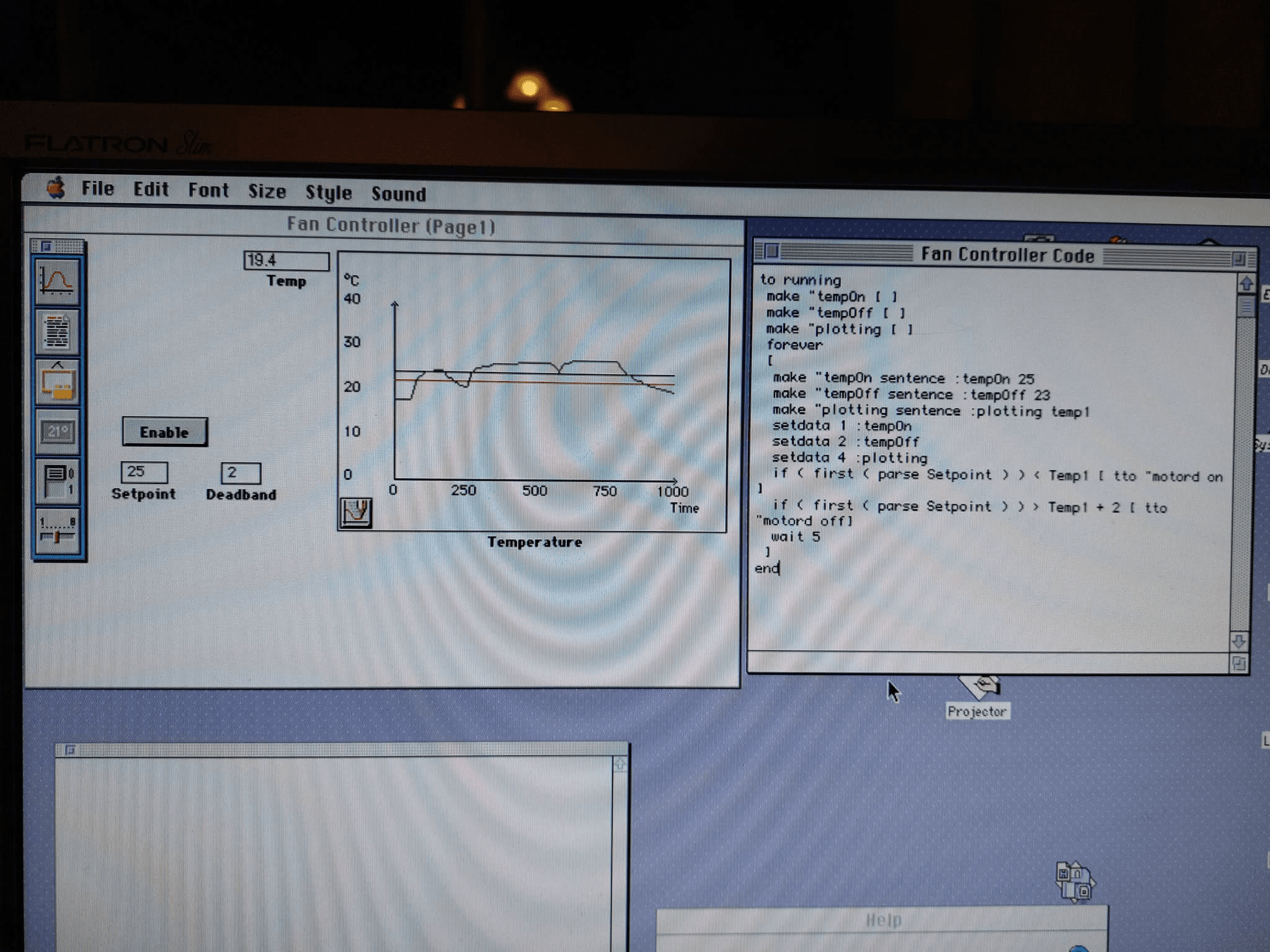Screen dimensions: 1270x952
Task: Click the graph options icon under plot
Action: (356, 513)
